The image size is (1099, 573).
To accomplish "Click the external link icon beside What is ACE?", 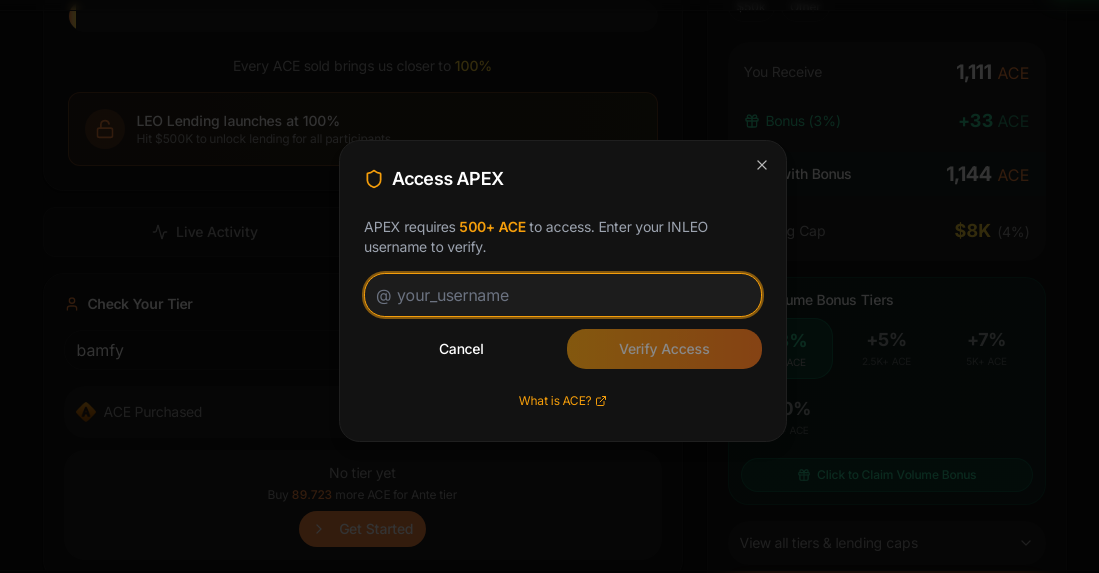I will (601, 401).
